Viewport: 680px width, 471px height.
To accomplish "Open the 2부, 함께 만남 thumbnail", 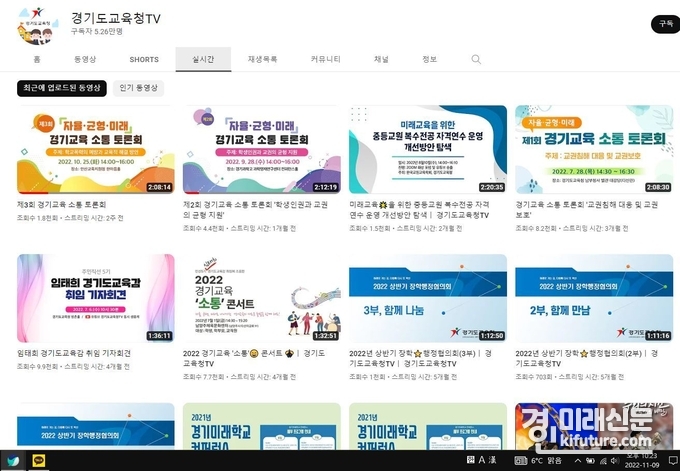I will pyautogui.click(x=594, y=298).
